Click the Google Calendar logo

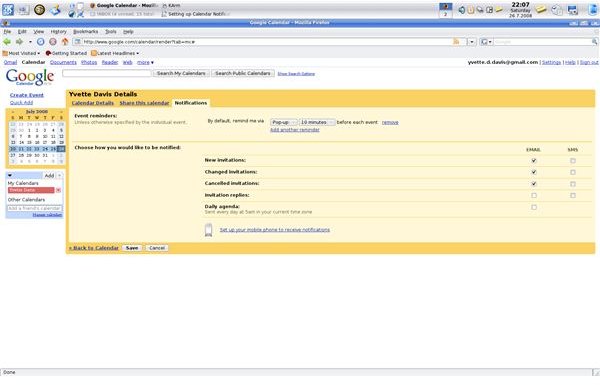tap(30, 77)
